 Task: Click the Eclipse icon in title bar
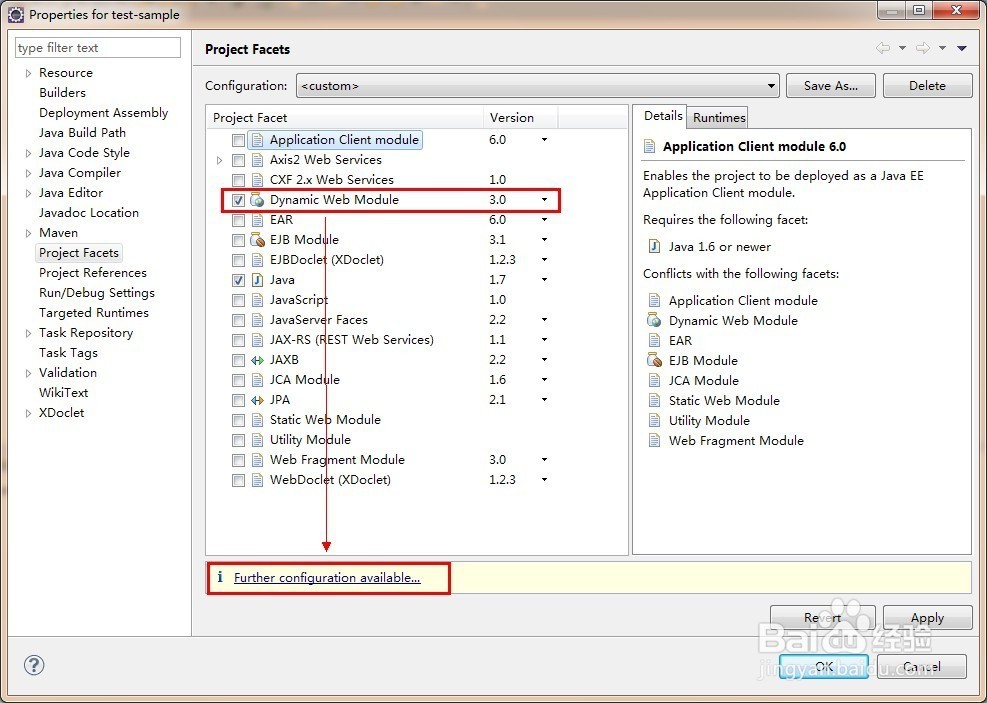[x=16, y=14]
